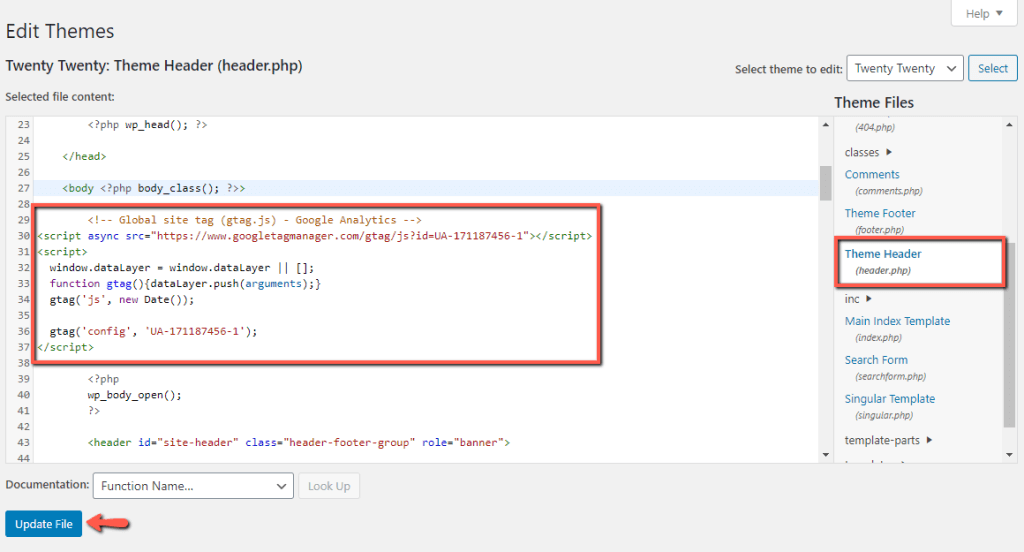Click the Select theme button

click(993, 68)
